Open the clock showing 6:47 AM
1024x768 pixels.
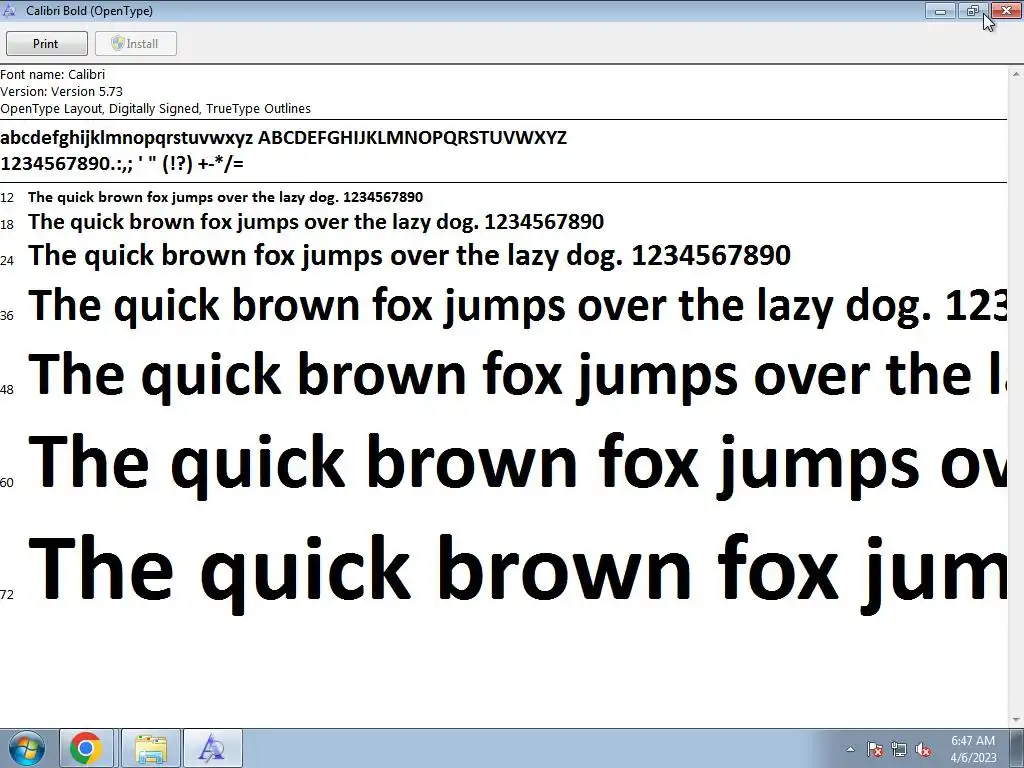click(973, 749)
